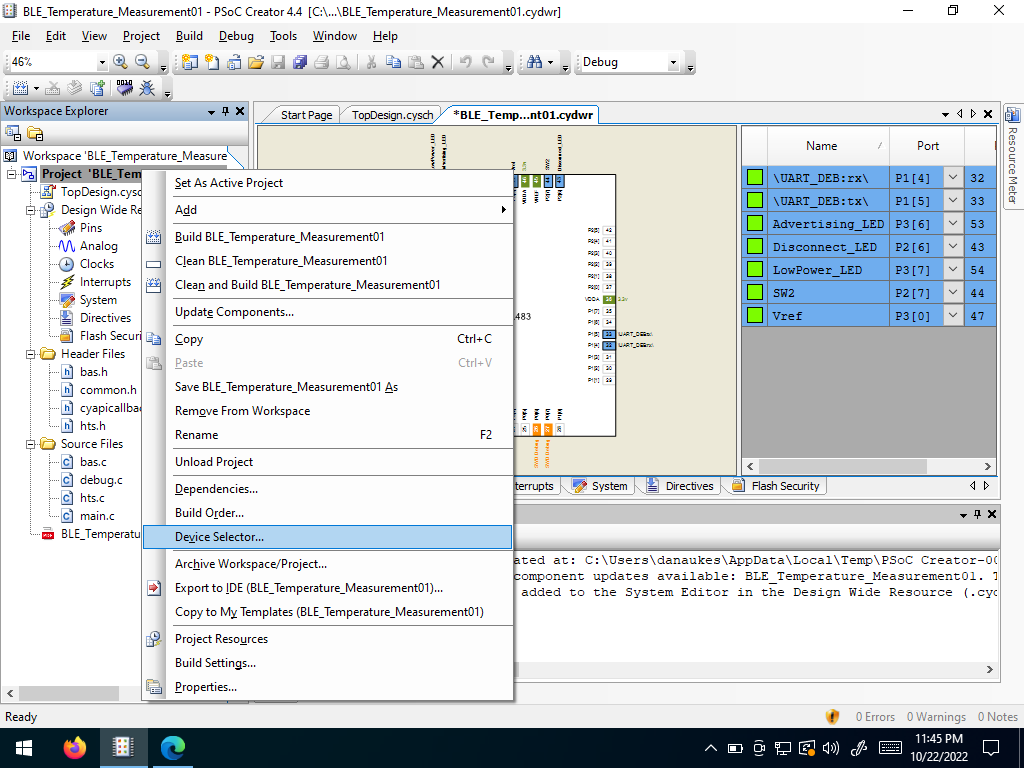This screenshot has height=768, width=1024.
Task: Click the Zoom In magnifier icon
Action: pos(120,62)
